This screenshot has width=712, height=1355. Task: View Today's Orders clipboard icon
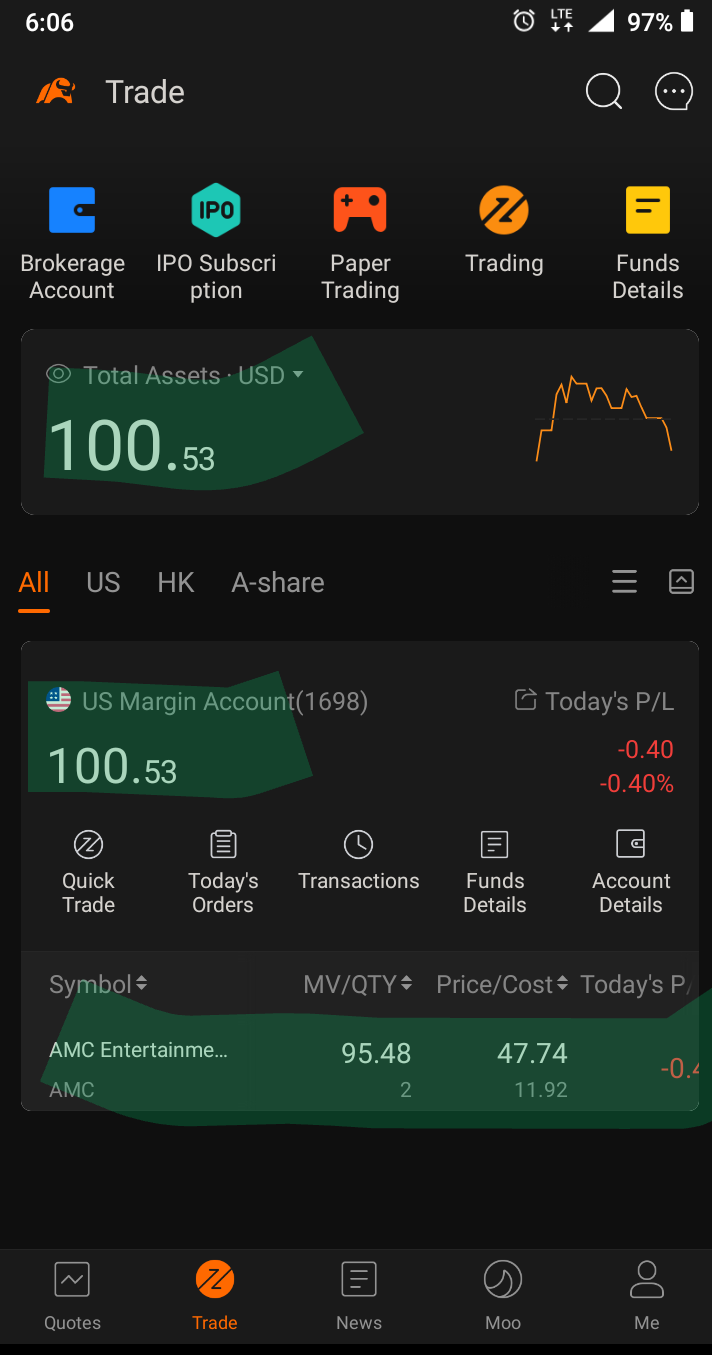click(x=223, y=846)
